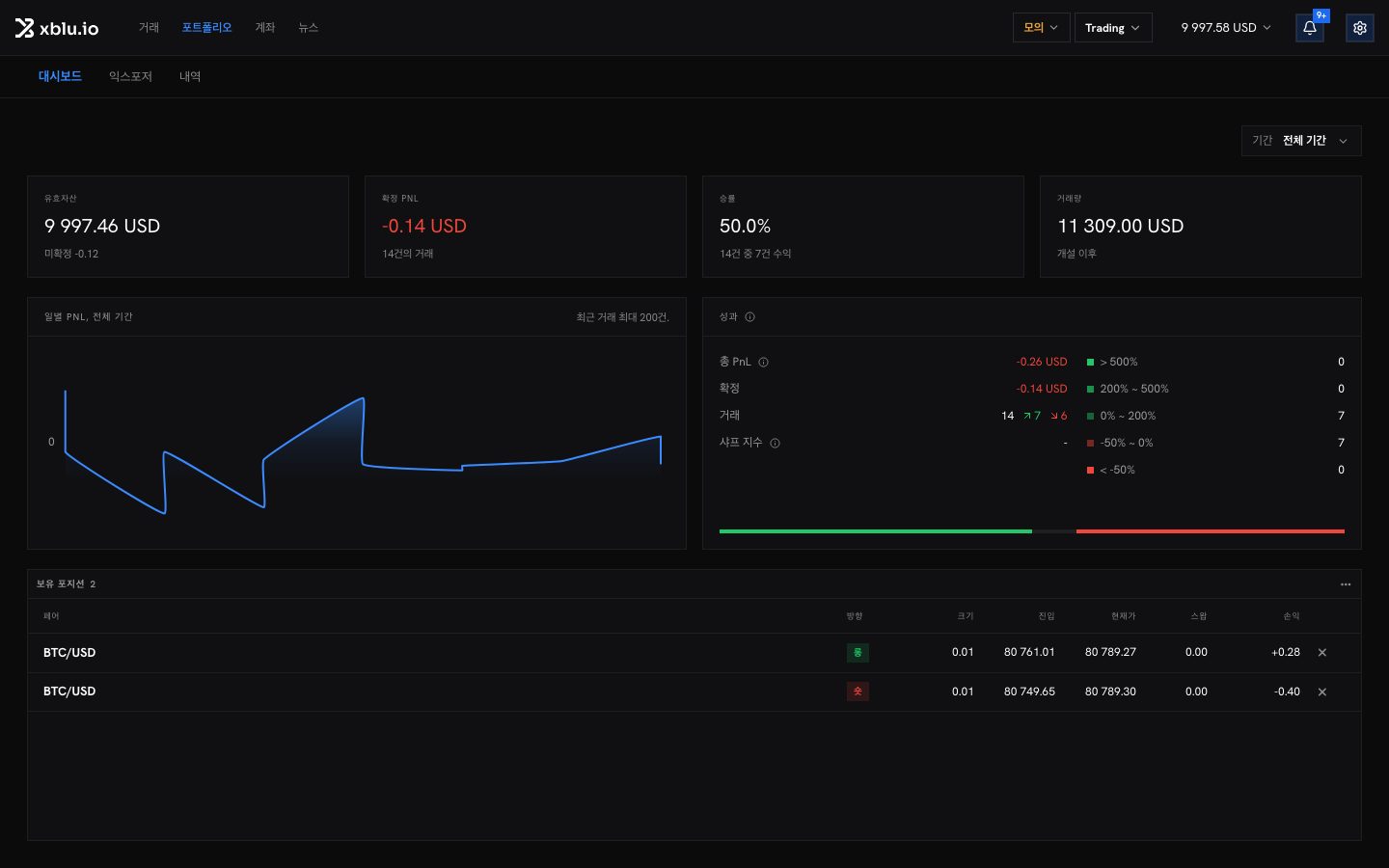Switch to the 익스포저 tab

point(130,76)
